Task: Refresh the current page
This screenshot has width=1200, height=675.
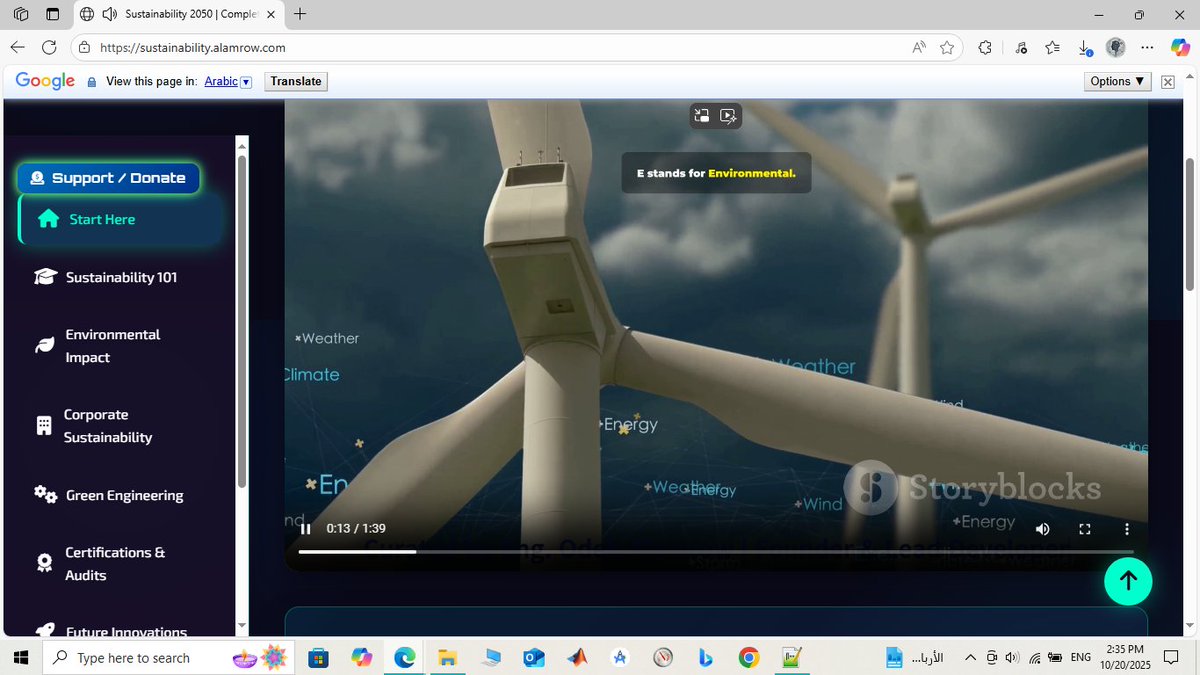Action: tap(49, 47)
